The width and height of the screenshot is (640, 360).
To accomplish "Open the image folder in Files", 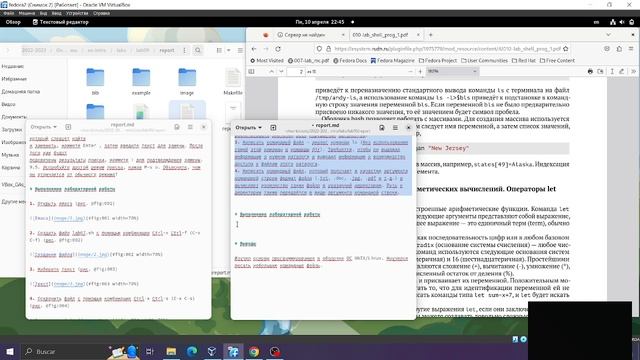I will [187, 82].
